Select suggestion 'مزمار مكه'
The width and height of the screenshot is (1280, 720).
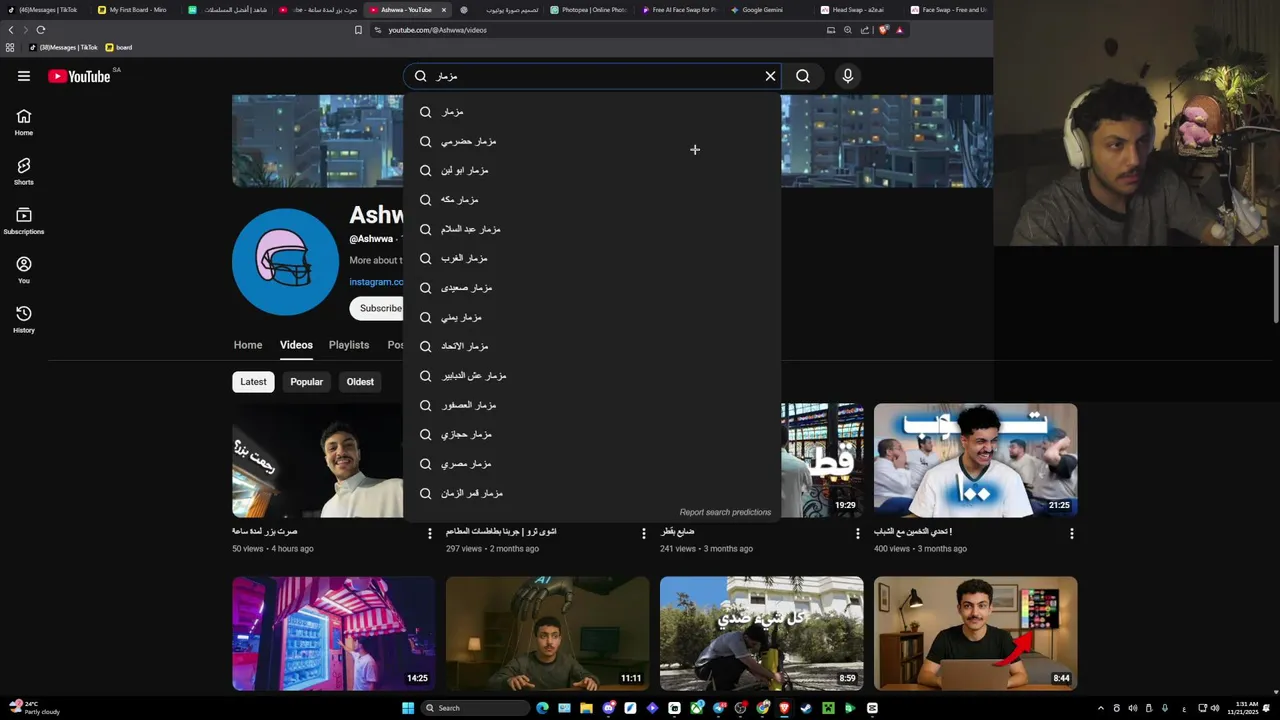(592, 200)
